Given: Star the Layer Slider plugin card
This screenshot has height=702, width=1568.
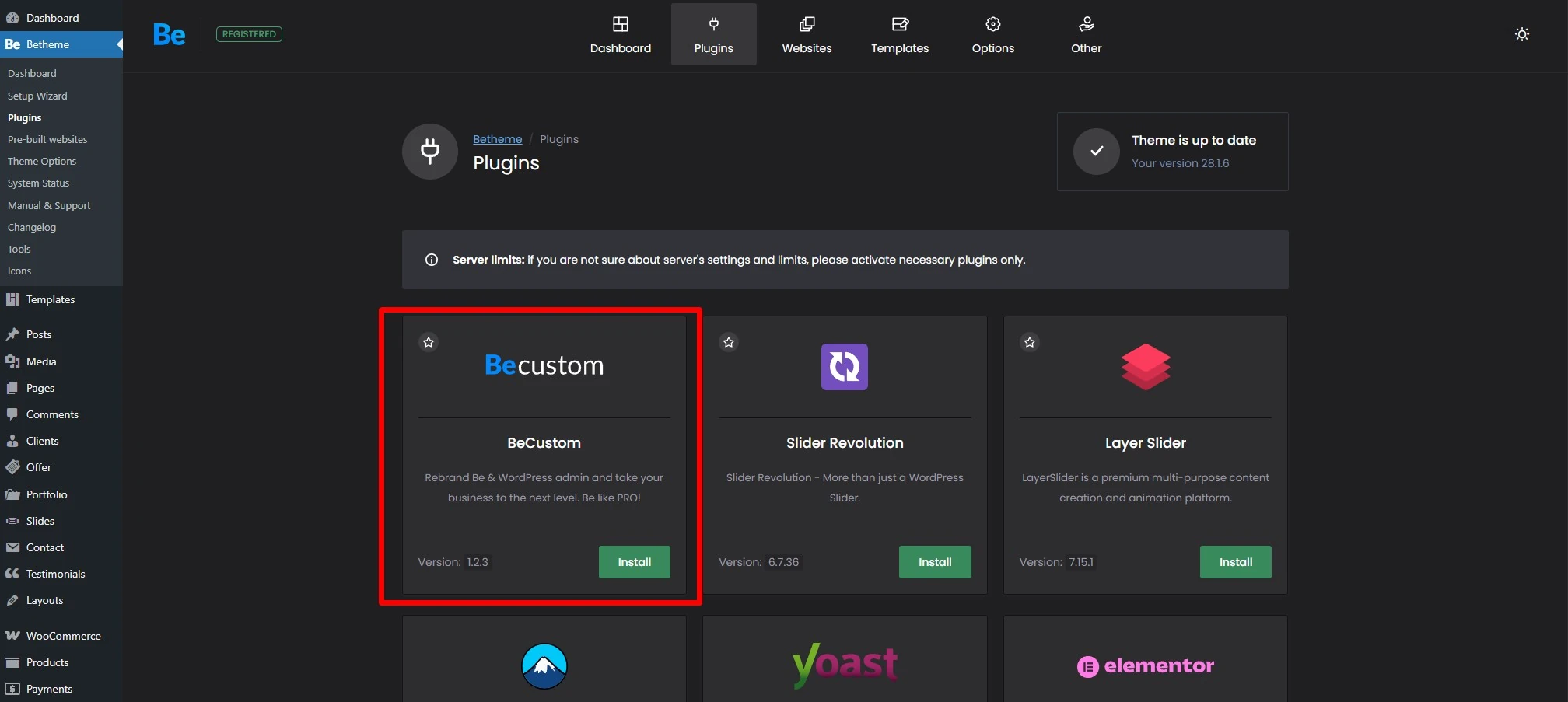Looking at the screenshot, I should [x=1030, y=342].
